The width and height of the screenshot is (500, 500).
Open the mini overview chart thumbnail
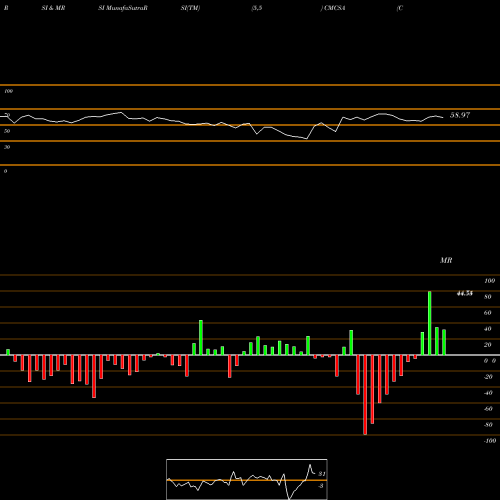(x=247, y=479)
